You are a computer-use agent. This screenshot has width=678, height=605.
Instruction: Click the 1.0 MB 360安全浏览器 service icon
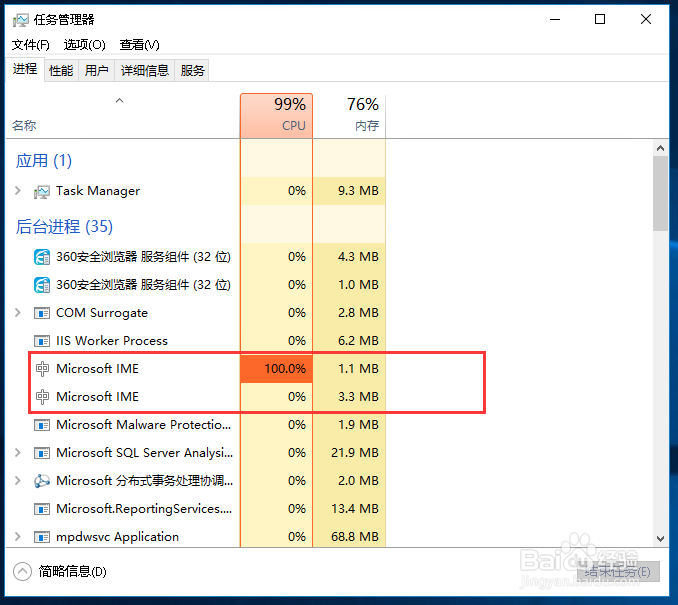pyautogui.click(x=42, y=285)
